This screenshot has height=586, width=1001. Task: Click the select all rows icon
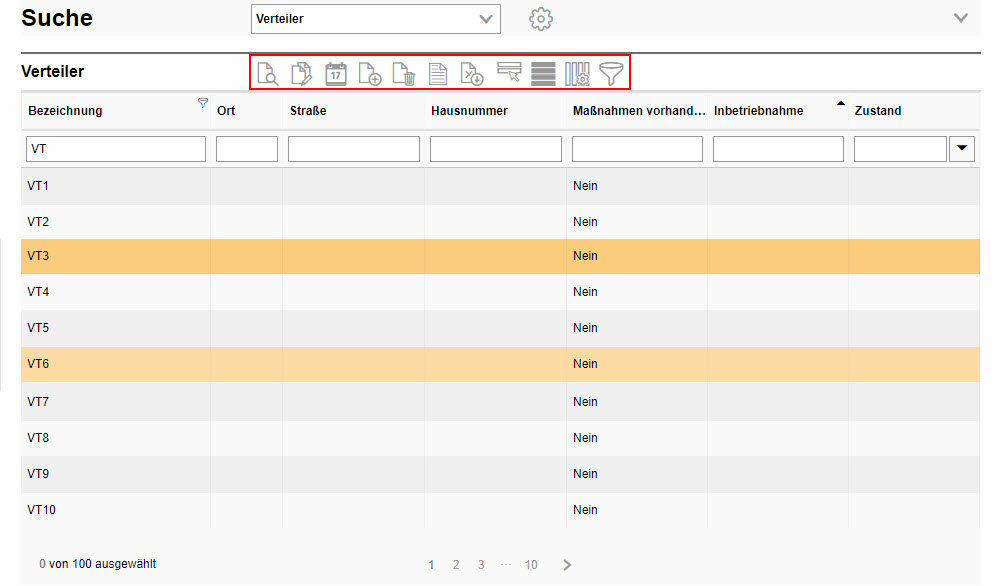pos(543,73)
